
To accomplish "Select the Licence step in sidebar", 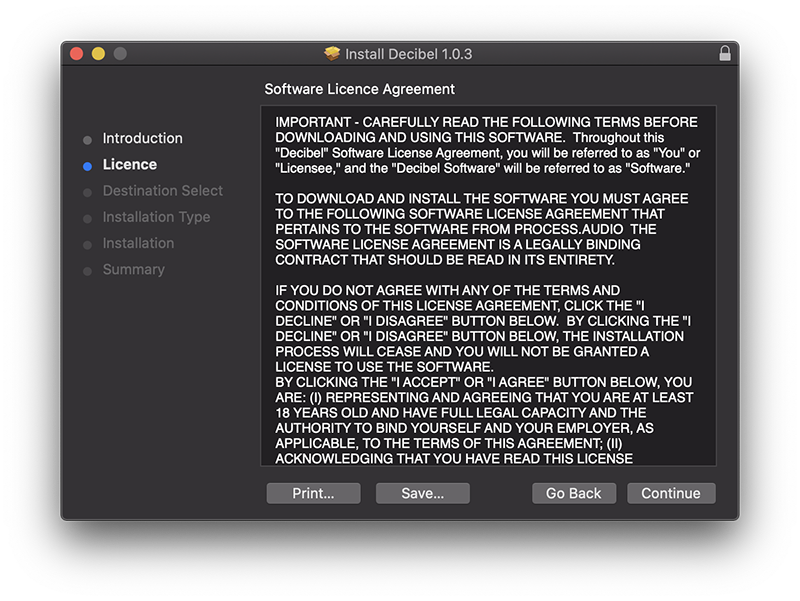I will pyautogui.click(x=130, y=164).
